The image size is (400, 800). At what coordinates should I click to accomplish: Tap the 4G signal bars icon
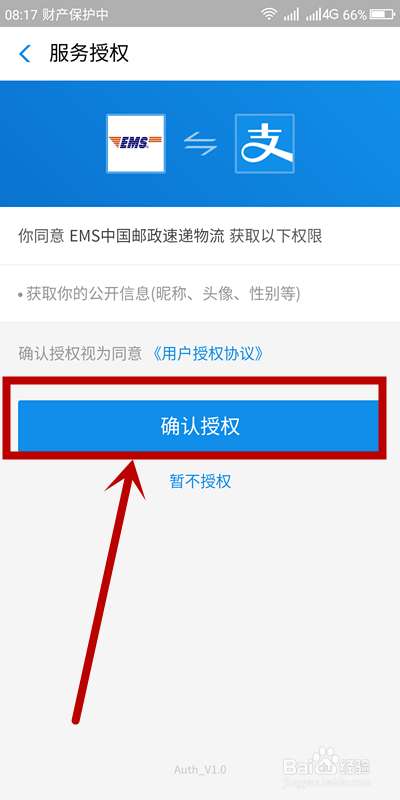pos(322,14)
